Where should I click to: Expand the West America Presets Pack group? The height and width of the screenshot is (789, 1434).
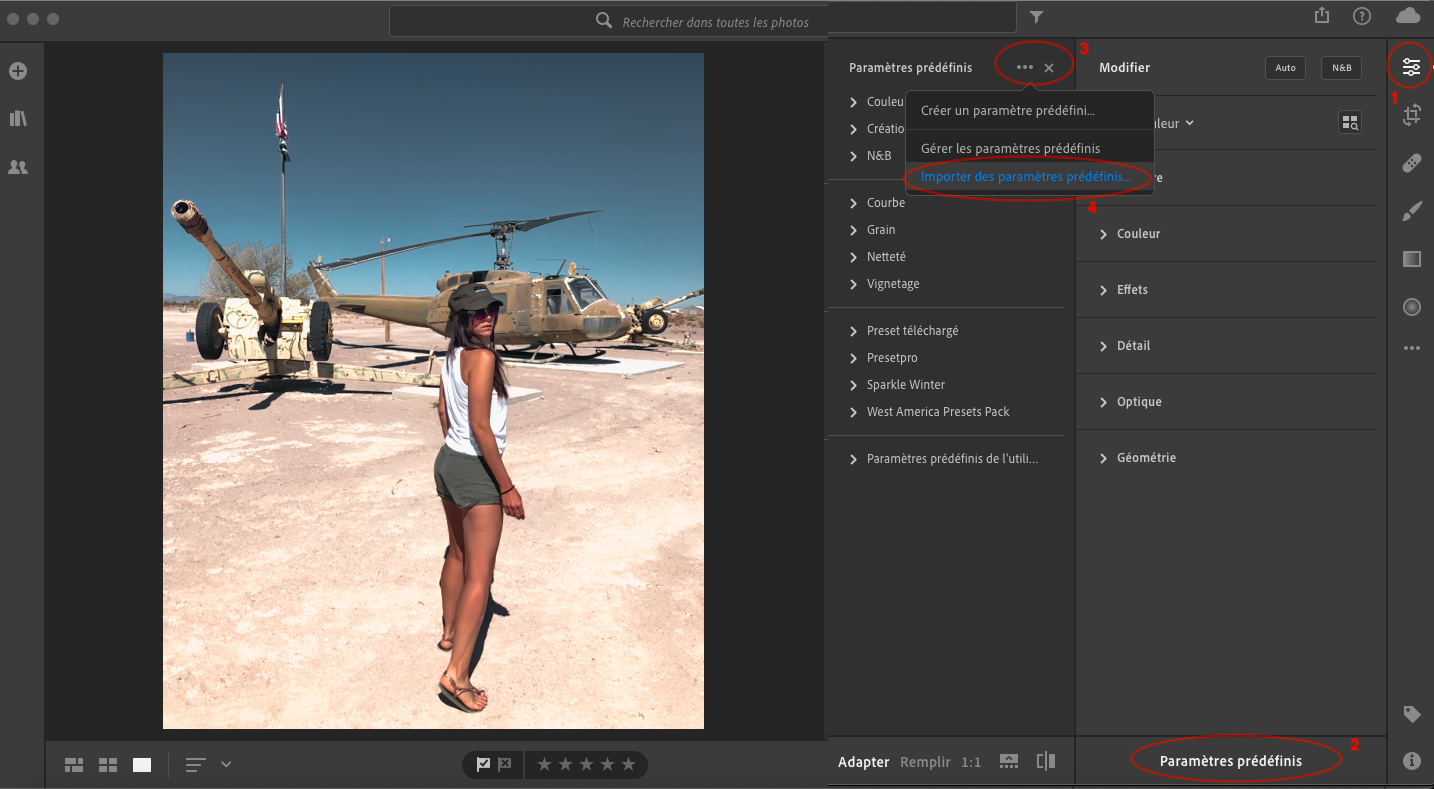click(937, 412)
